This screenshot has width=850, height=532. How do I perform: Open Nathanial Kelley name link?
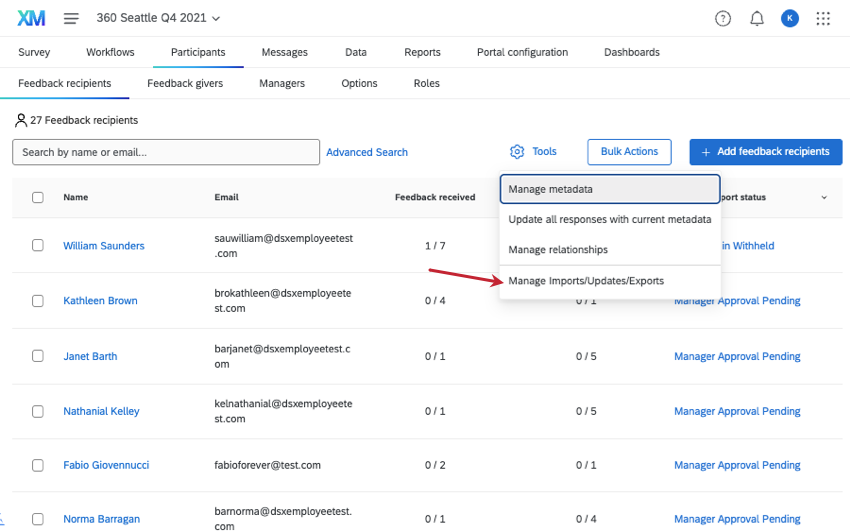pyautogui.click(x=101, y=411)
